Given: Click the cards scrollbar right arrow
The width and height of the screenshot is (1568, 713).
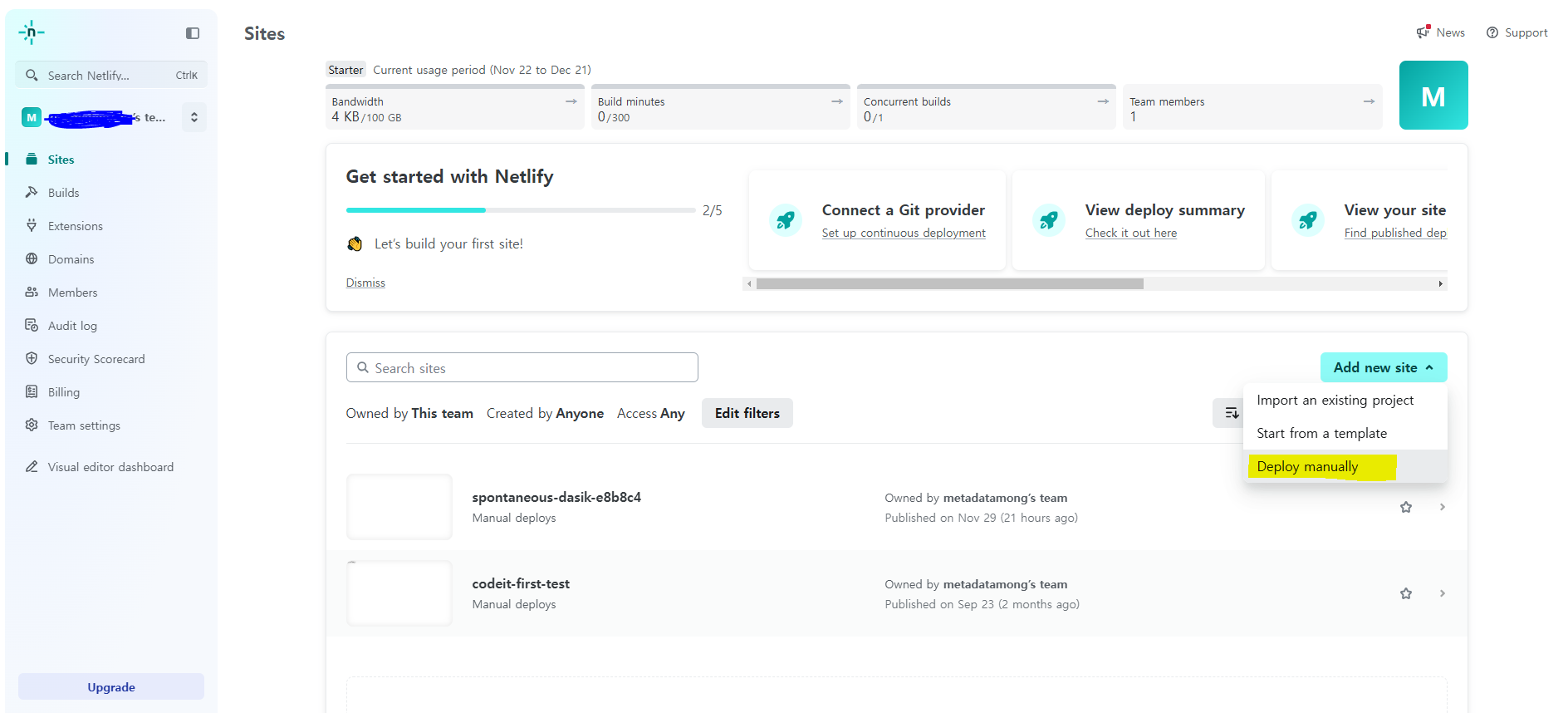Looking at the screenshot, I should [x=1440, y=283].
